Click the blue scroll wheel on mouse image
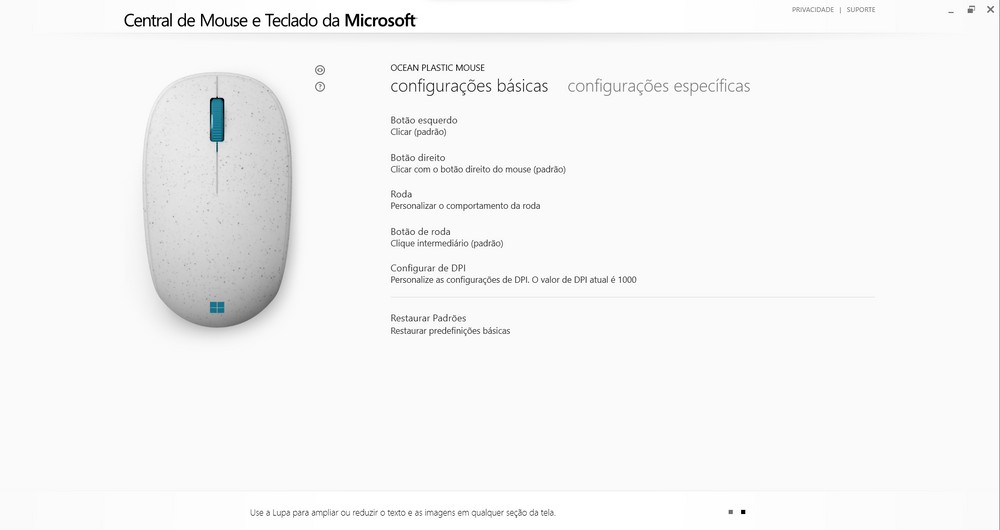Screen dimensions: 1000x530 (x=217, y=120)
